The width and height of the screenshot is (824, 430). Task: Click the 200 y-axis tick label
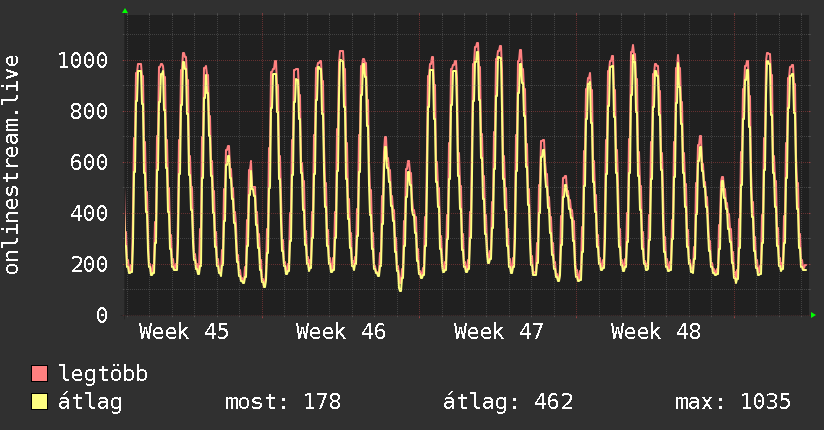pos(89,265)
